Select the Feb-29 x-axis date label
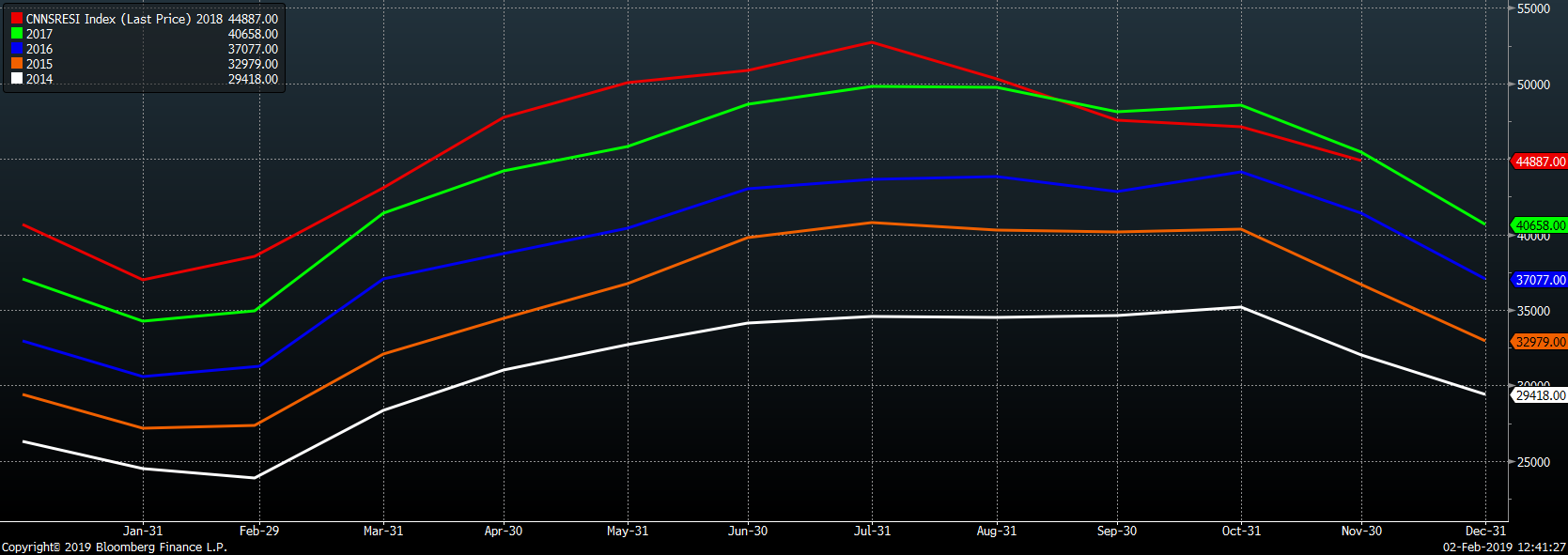1568x555 pixels. (x=259, y=531)
